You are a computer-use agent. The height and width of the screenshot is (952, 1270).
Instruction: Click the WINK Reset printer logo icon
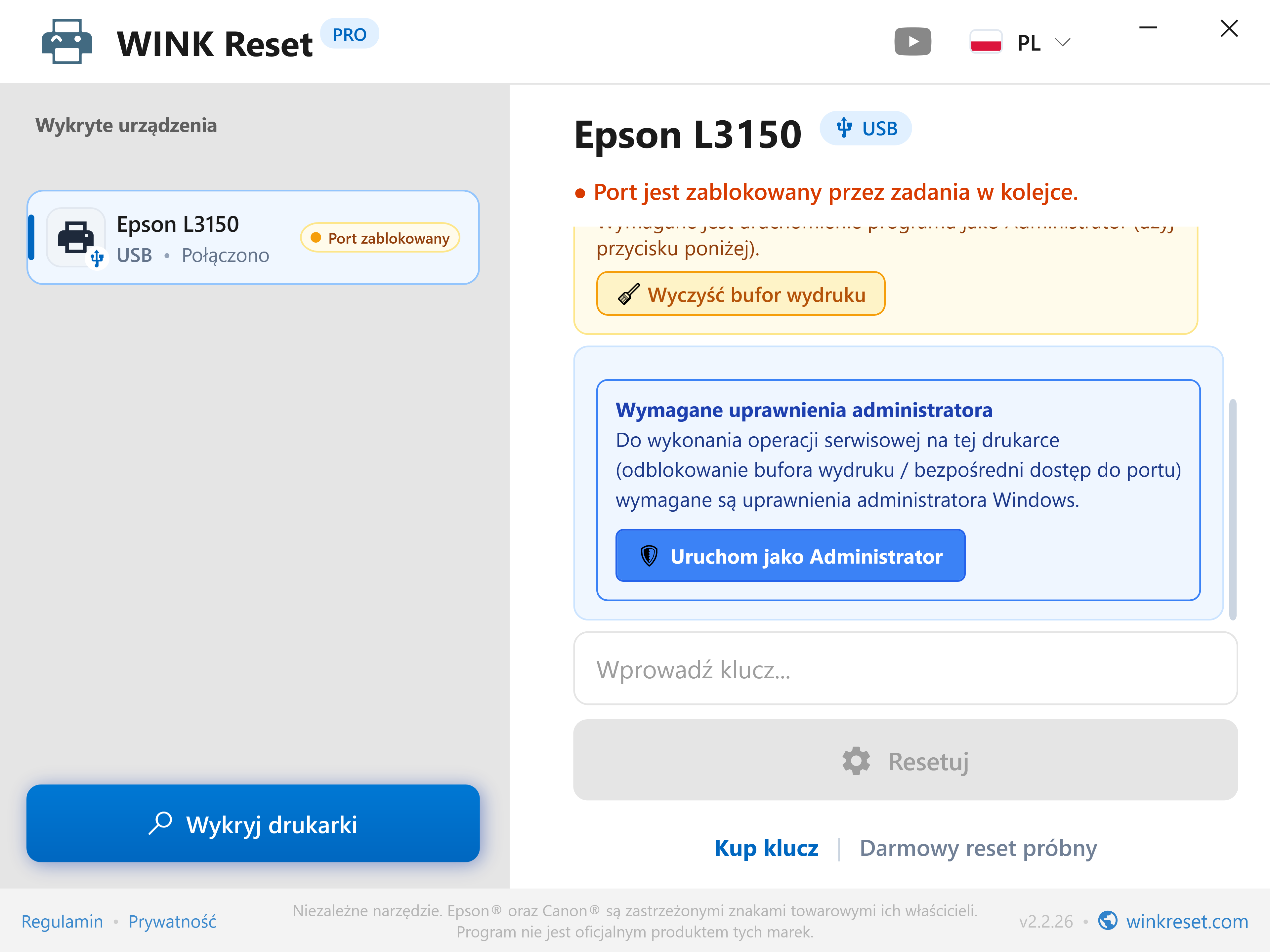66,42
